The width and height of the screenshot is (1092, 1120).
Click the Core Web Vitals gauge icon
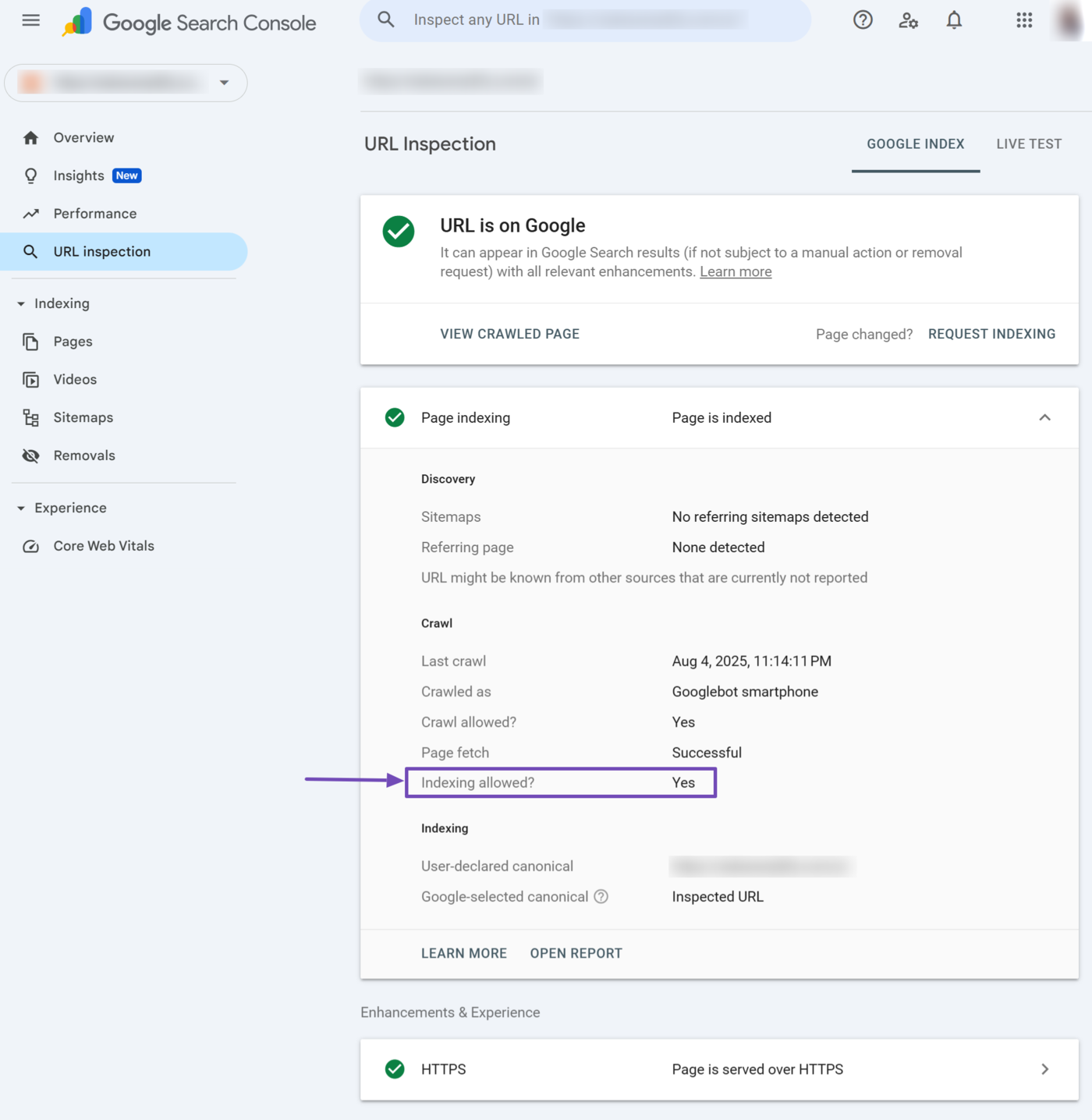point(30,546)
